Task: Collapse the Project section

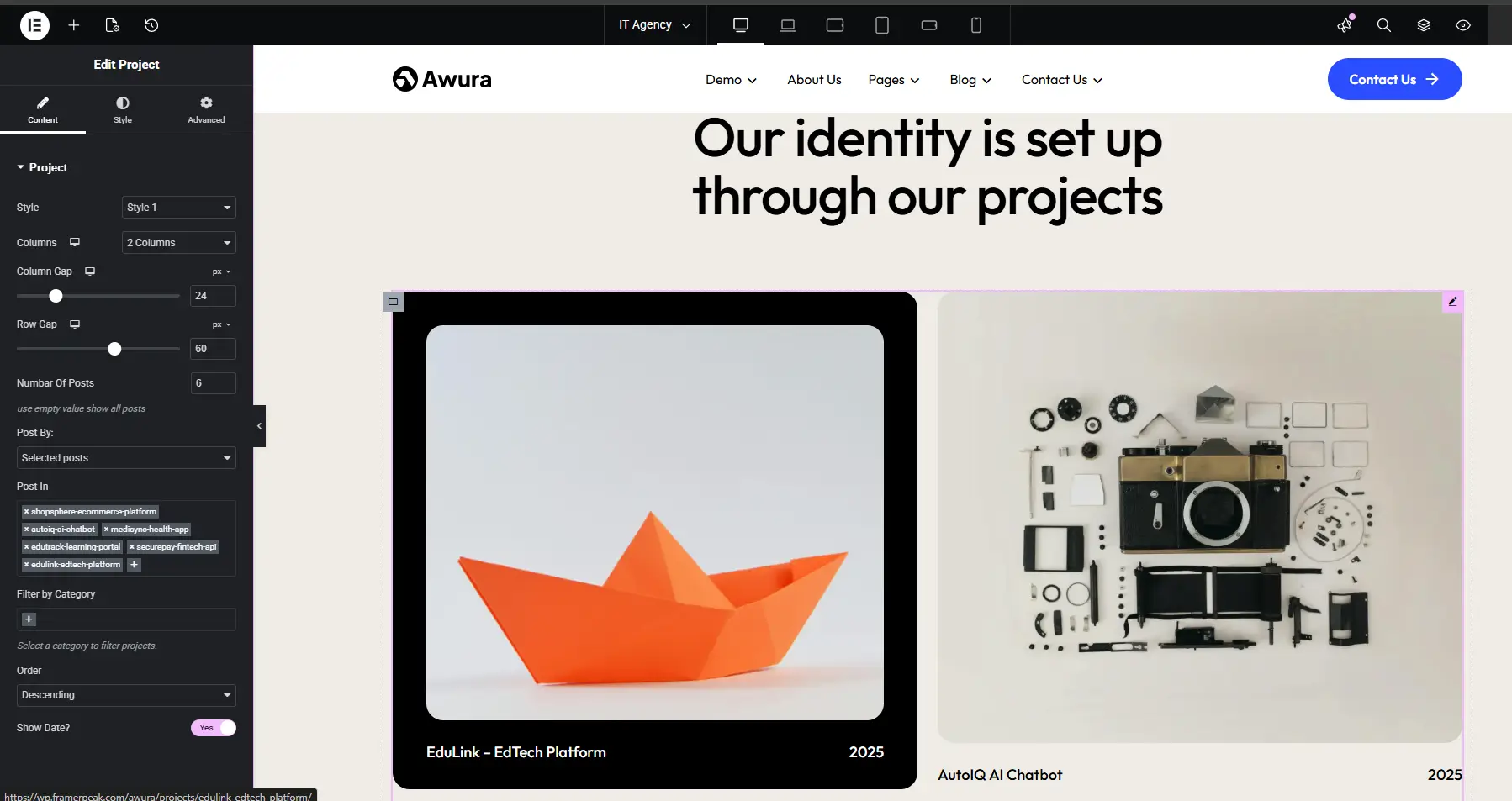Action: pos(42,167)
